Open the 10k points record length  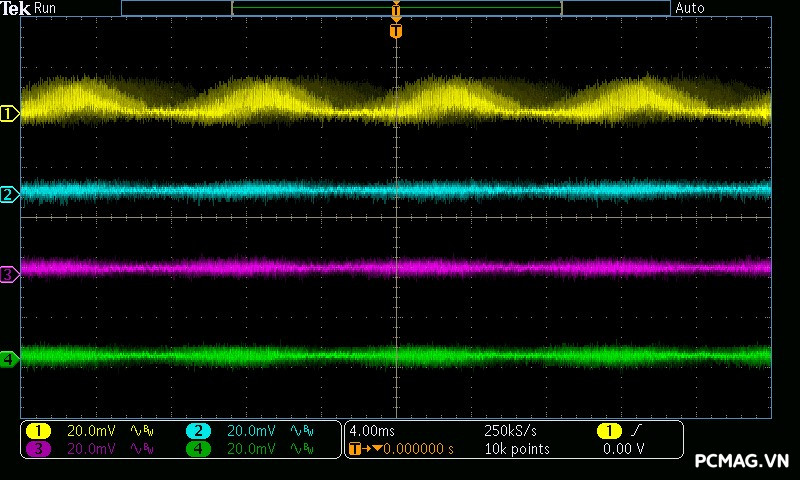coord(516,449)
